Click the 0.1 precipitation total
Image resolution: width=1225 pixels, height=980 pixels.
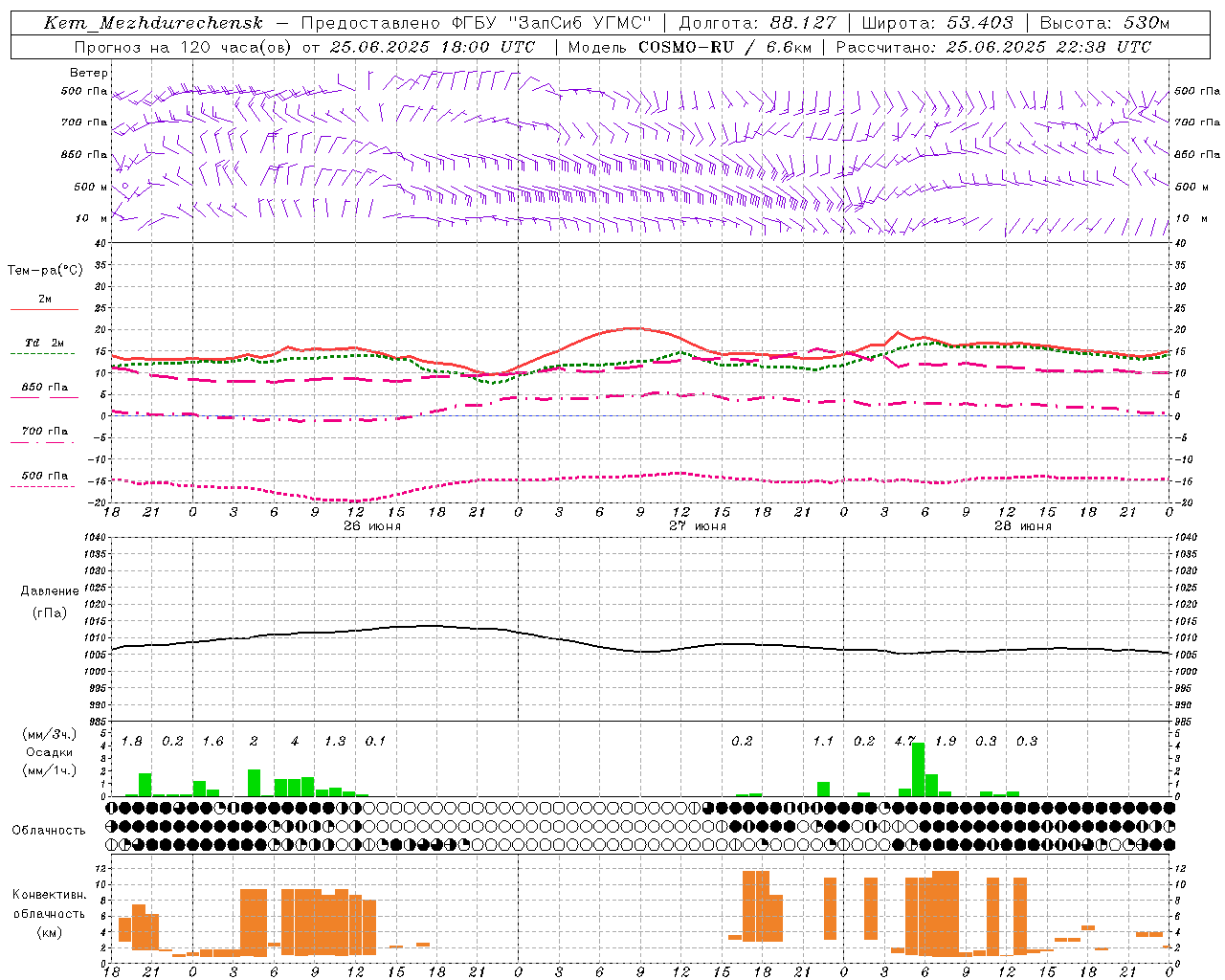[375, 741]
